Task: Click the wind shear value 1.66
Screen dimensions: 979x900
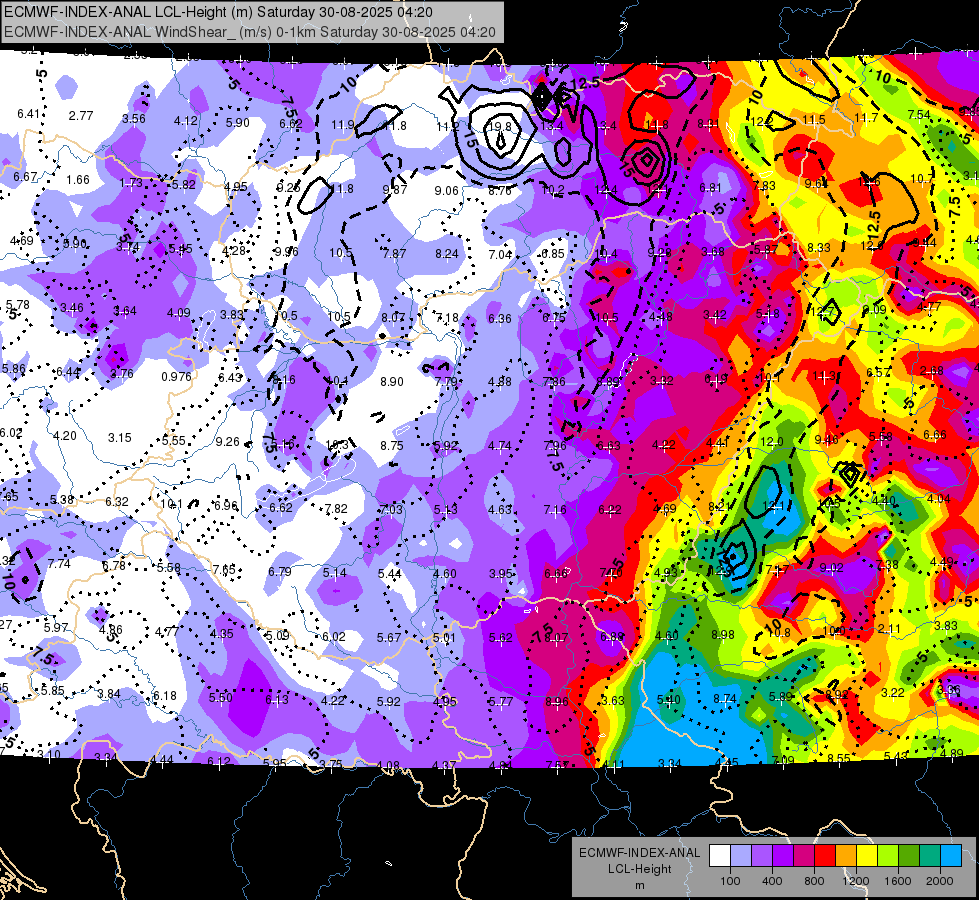Action: [x=78, y=180]
